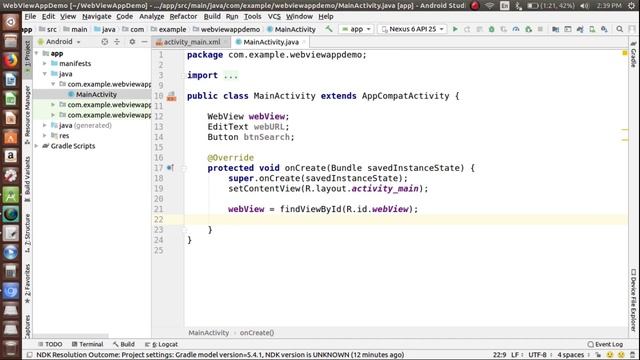Expand the folded import statement on line 3
This screenshot has height=360, width=640.
click(183, 76)
